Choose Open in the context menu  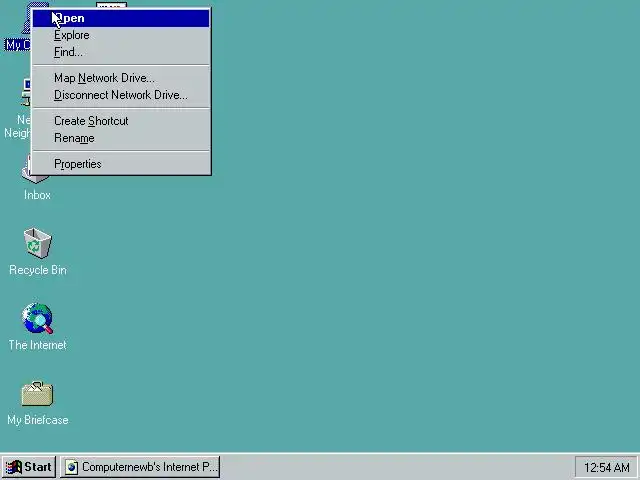121,18
